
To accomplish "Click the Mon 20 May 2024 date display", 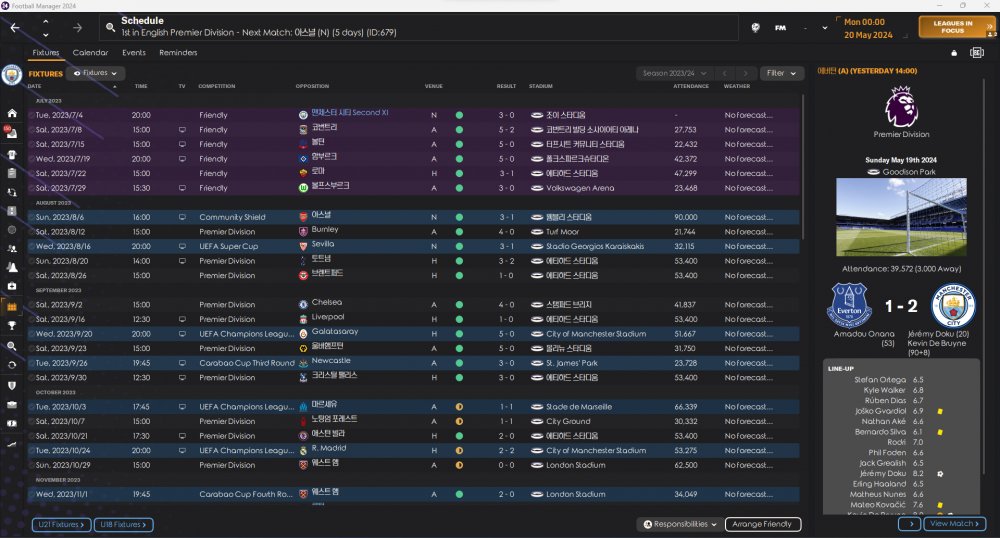I will (868, 29).
